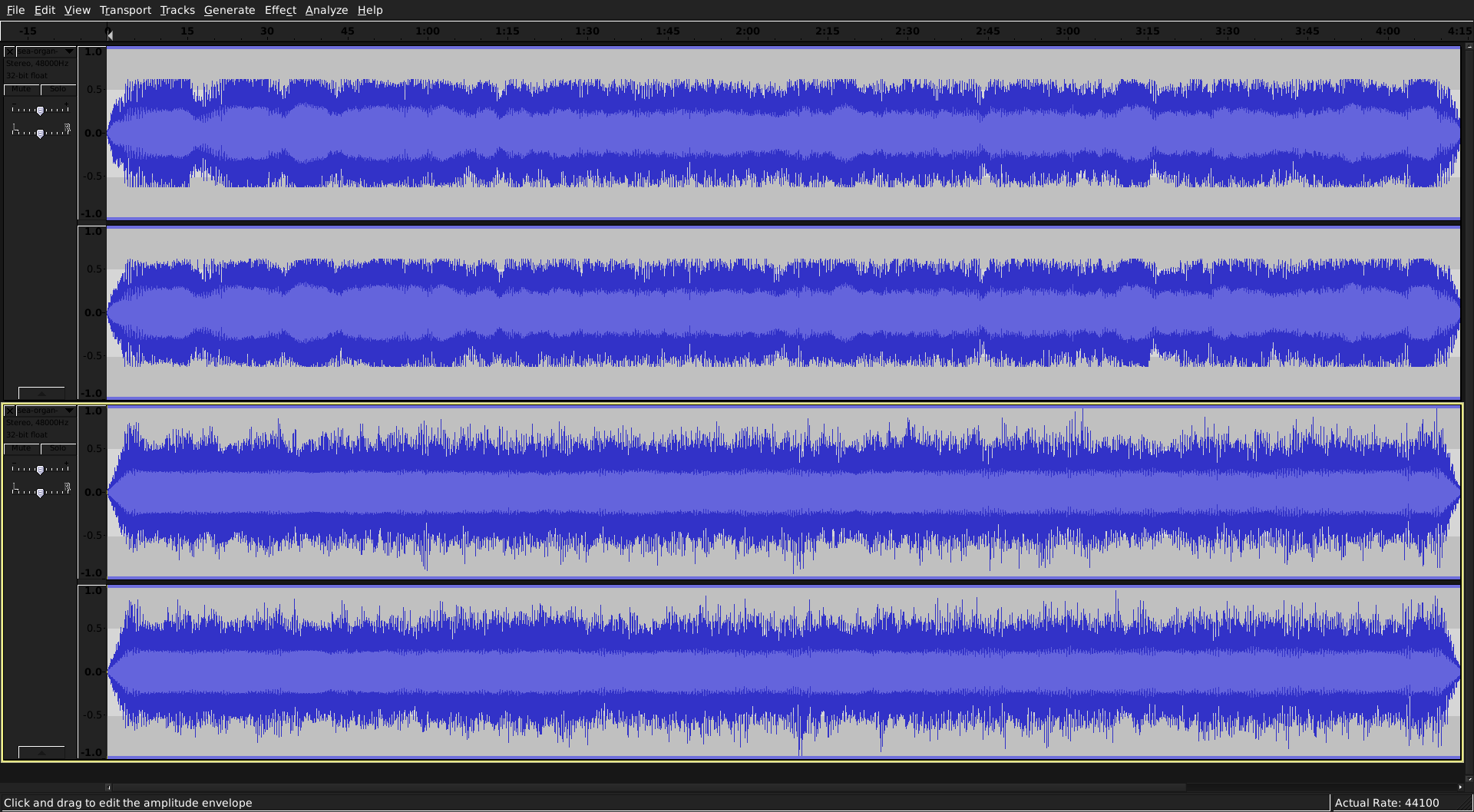Click the 3:00 mark on the timeline ruler
The height and width of the screenshot is (812, 1474).
[1067, 31]
